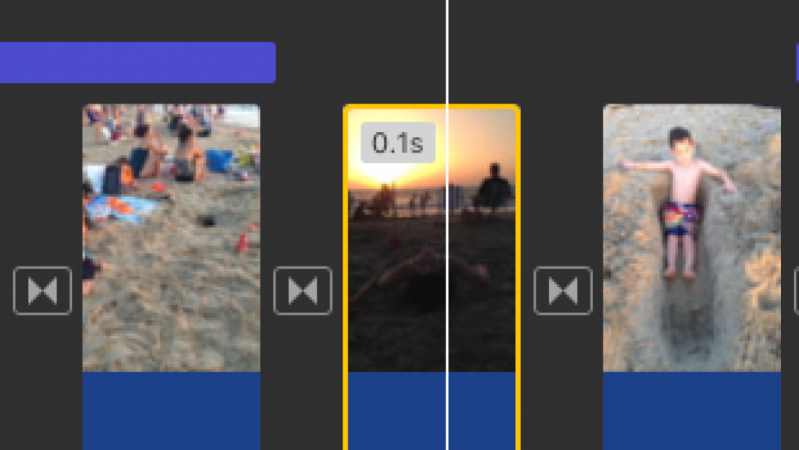Click the blue audio strip under the boy-in-sand clip
This screenshot has width=799, height=450.
click(x=692, y=411)
